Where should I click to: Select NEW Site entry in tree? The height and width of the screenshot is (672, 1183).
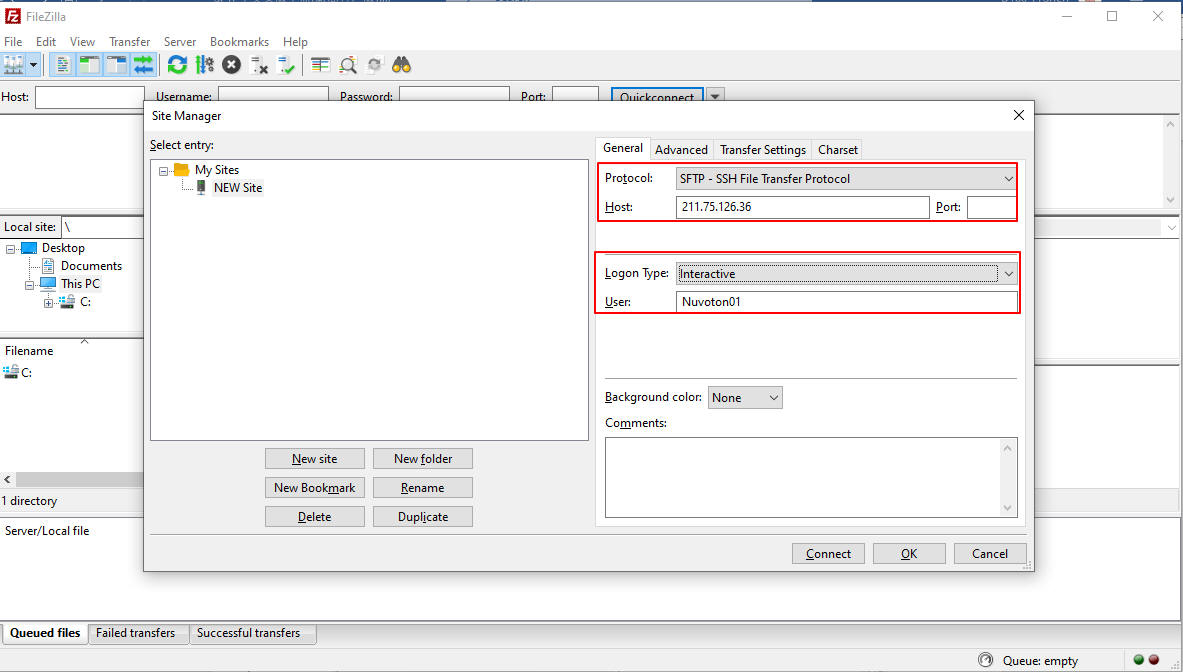[x=237, y=188]
